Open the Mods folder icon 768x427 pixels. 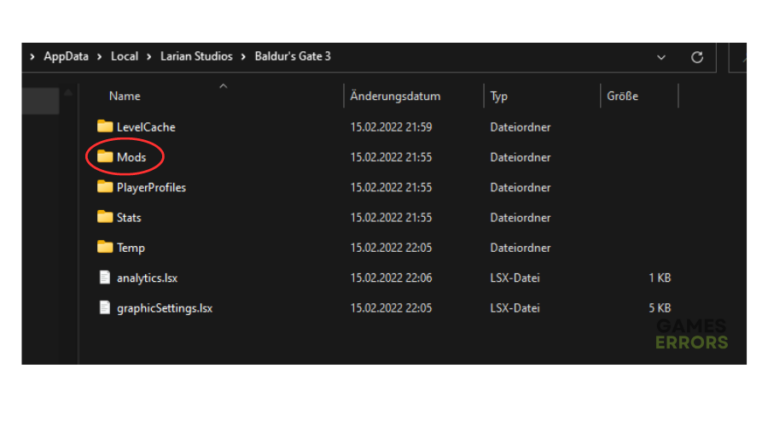coord(105,157)
